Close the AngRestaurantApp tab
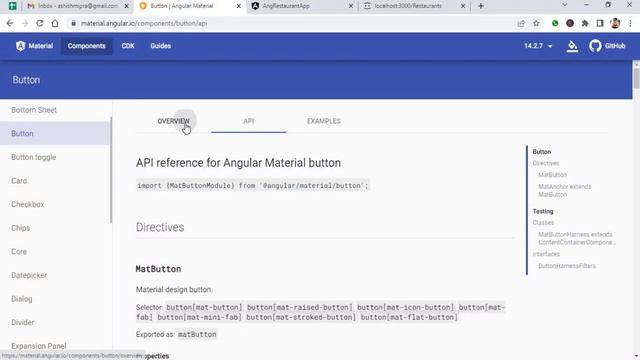The width and height of the screenshot is (640, 360). point(351,6)
